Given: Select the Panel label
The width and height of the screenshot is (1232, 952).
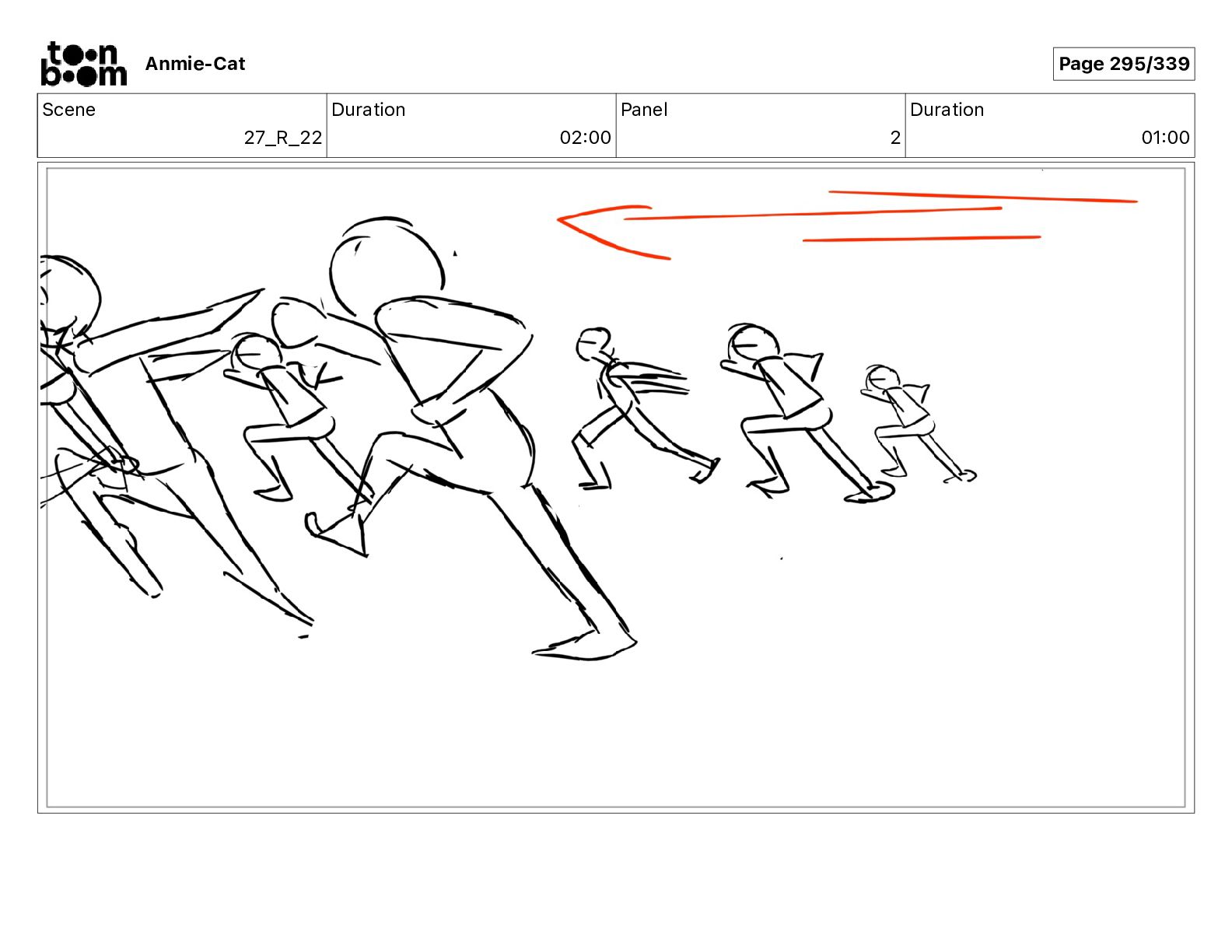Looking at the screenshot, I should (644, 110).
